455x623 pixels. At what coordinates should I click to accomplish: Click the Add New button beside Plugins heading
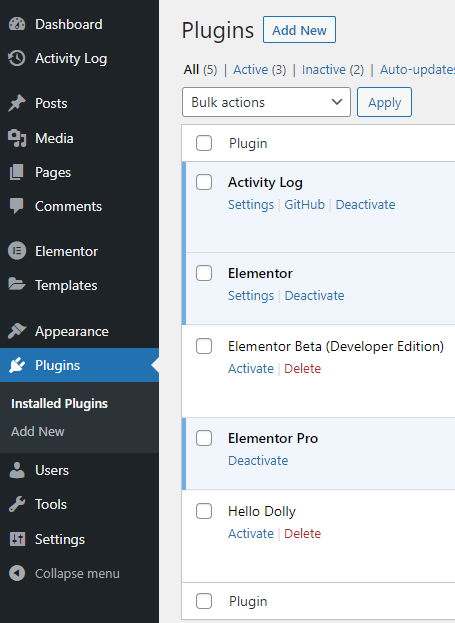pos(299,30)
